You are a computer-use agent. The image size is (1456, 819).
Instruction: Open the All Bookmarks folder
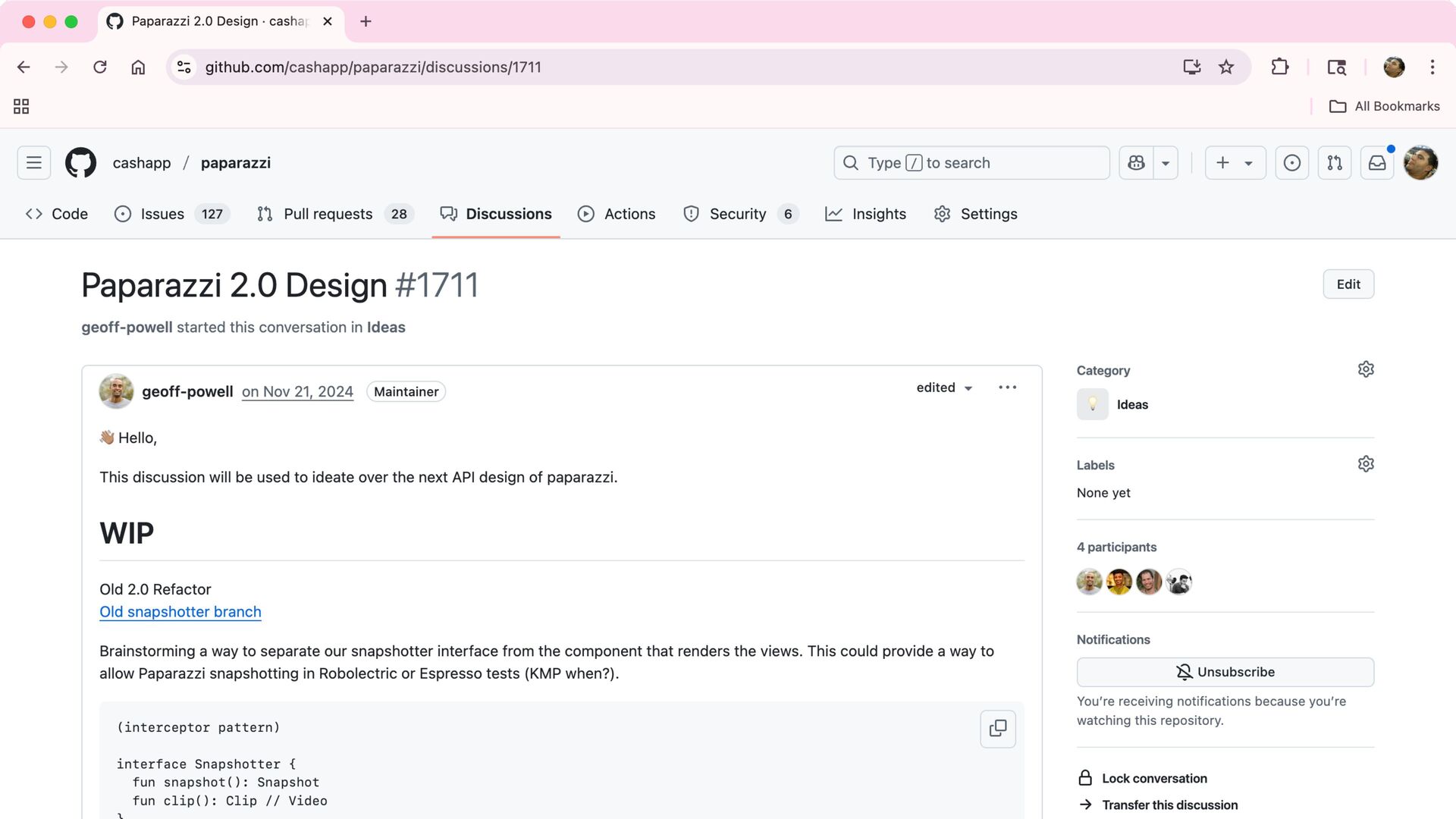pos(1385,106)
